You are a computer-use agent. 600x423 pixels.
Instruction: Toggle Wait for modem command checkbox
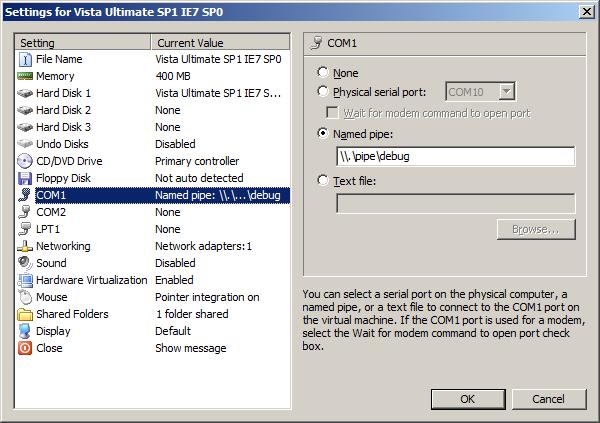332,113
